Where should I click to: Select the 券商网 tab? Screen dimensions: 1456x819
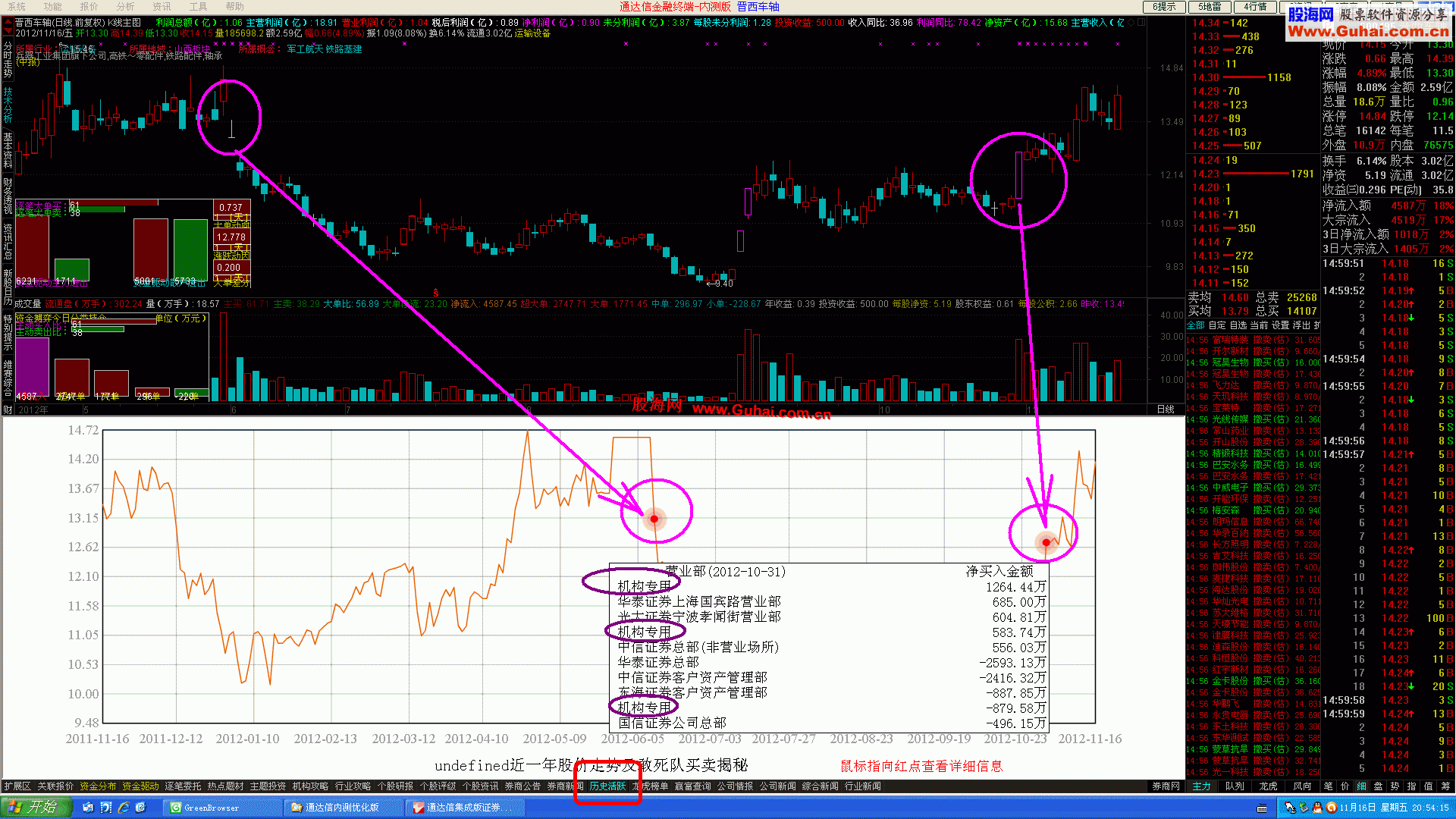click(1166, 786)
